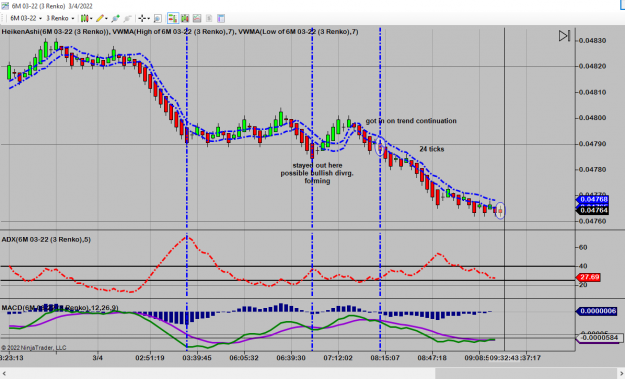625x379 pixels.
Task: Click the blue 0.04768 price marker
Action: tap(593, 199)
